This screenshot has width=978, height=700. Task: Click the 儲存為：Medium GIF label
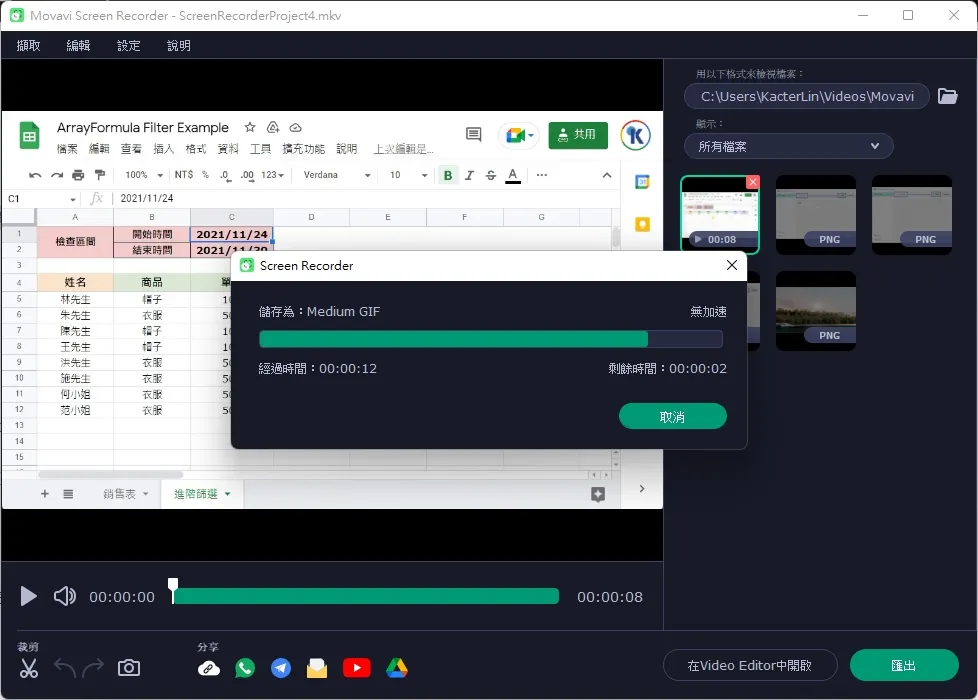coord(319,311)
